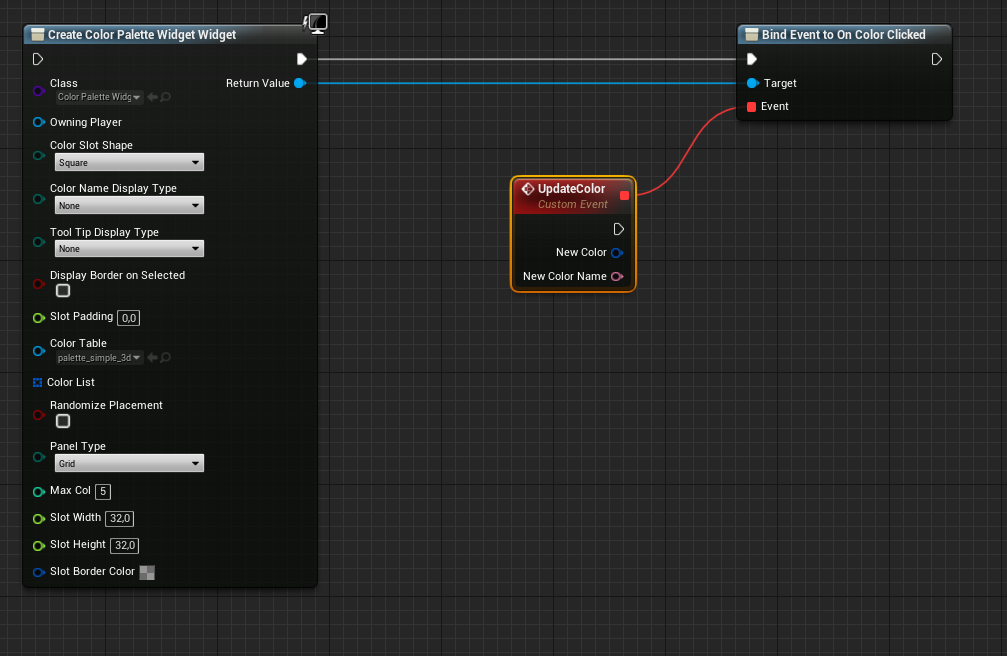Screen dimensions: 1007x656
Task: Open the Slot Border Color swatch
Action: pos(147,572)
